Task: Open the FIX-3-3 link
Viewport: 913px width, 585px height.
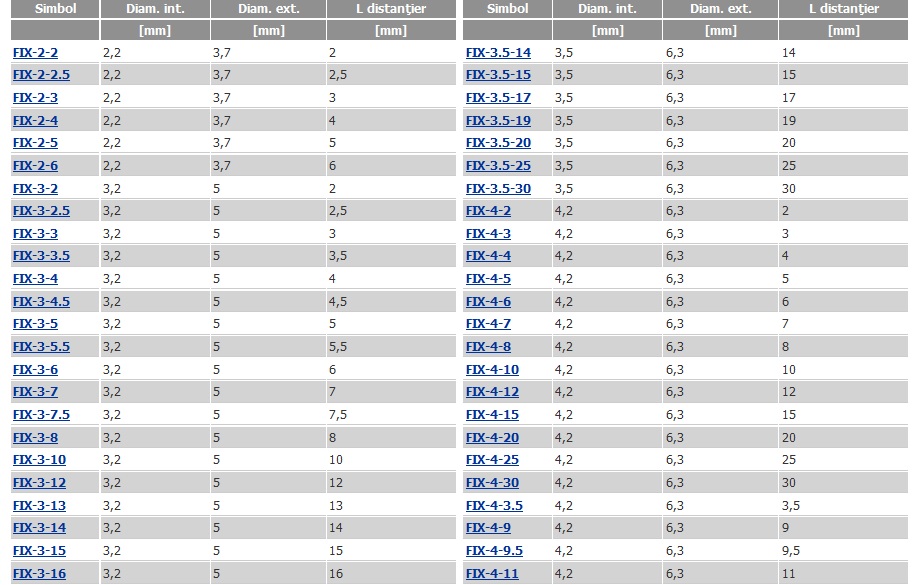Action: [x=36, y=233]
